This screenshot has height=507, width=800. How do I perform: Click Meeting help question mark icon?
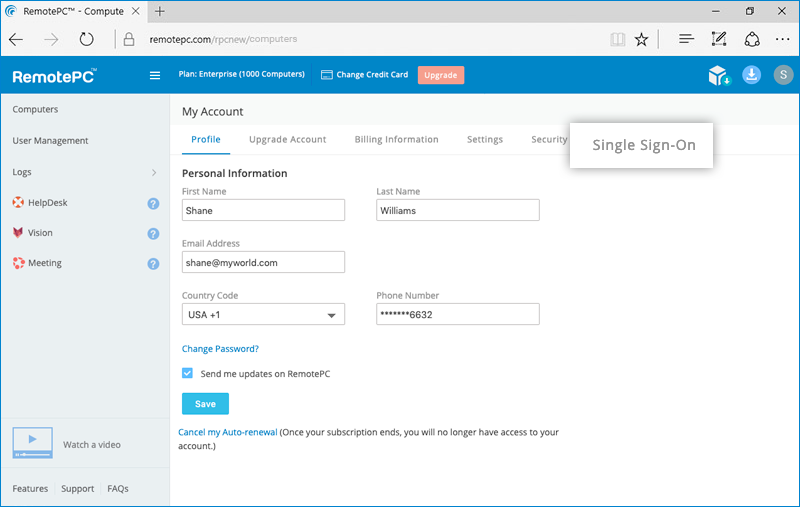154,264
